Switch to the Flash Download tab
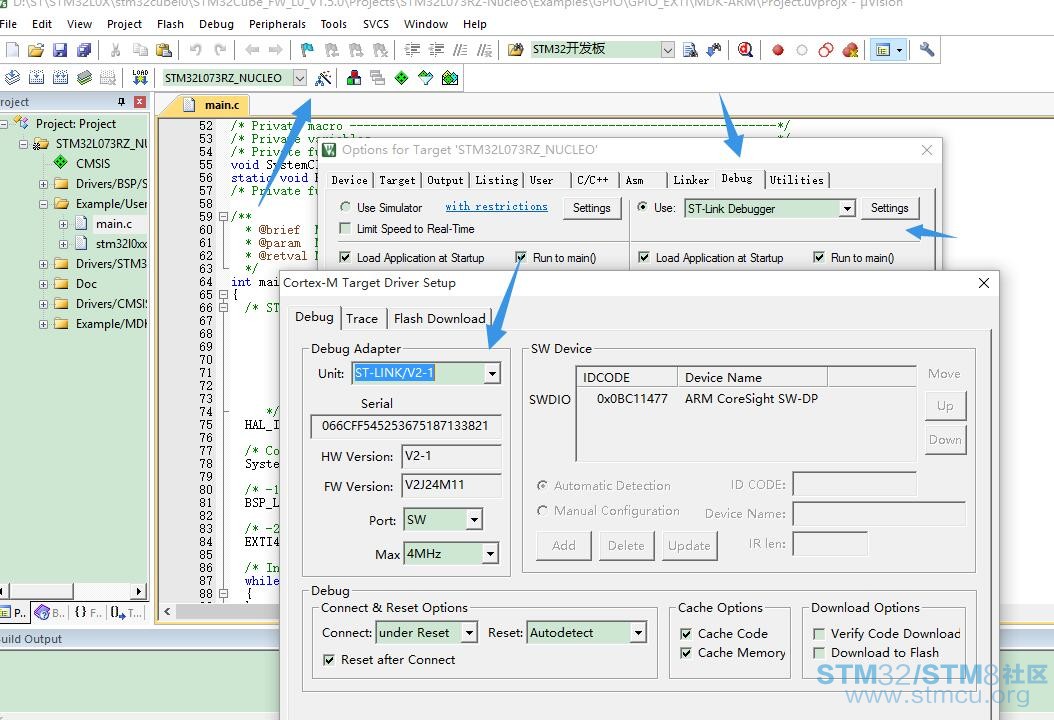This screenshot has width=1054, height=720. tap(440, 319)
